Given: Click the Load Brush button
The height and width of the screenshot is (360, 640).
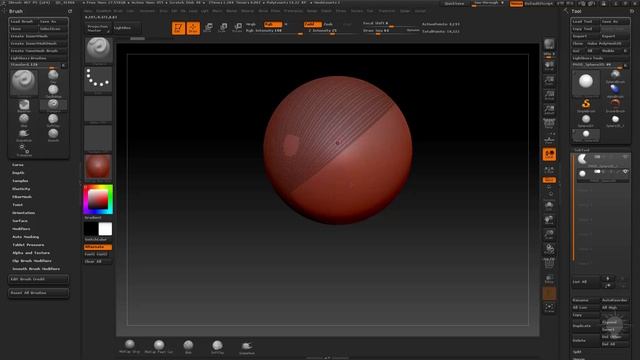Looking at the screenshot, I should click(23, 22).
